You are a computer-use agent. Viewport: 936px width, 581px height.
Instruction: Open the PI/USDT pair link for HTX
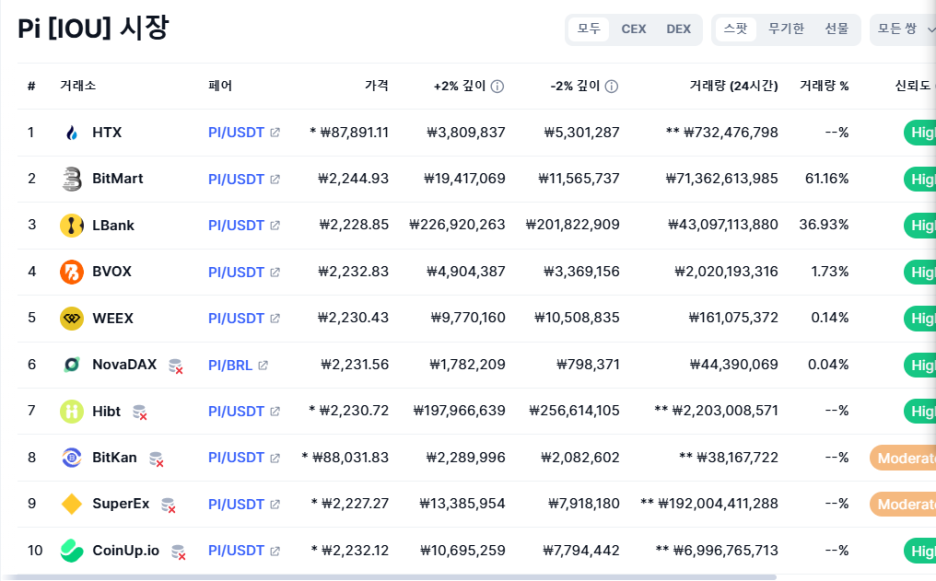pyautogui.click(x=236, y=133)
